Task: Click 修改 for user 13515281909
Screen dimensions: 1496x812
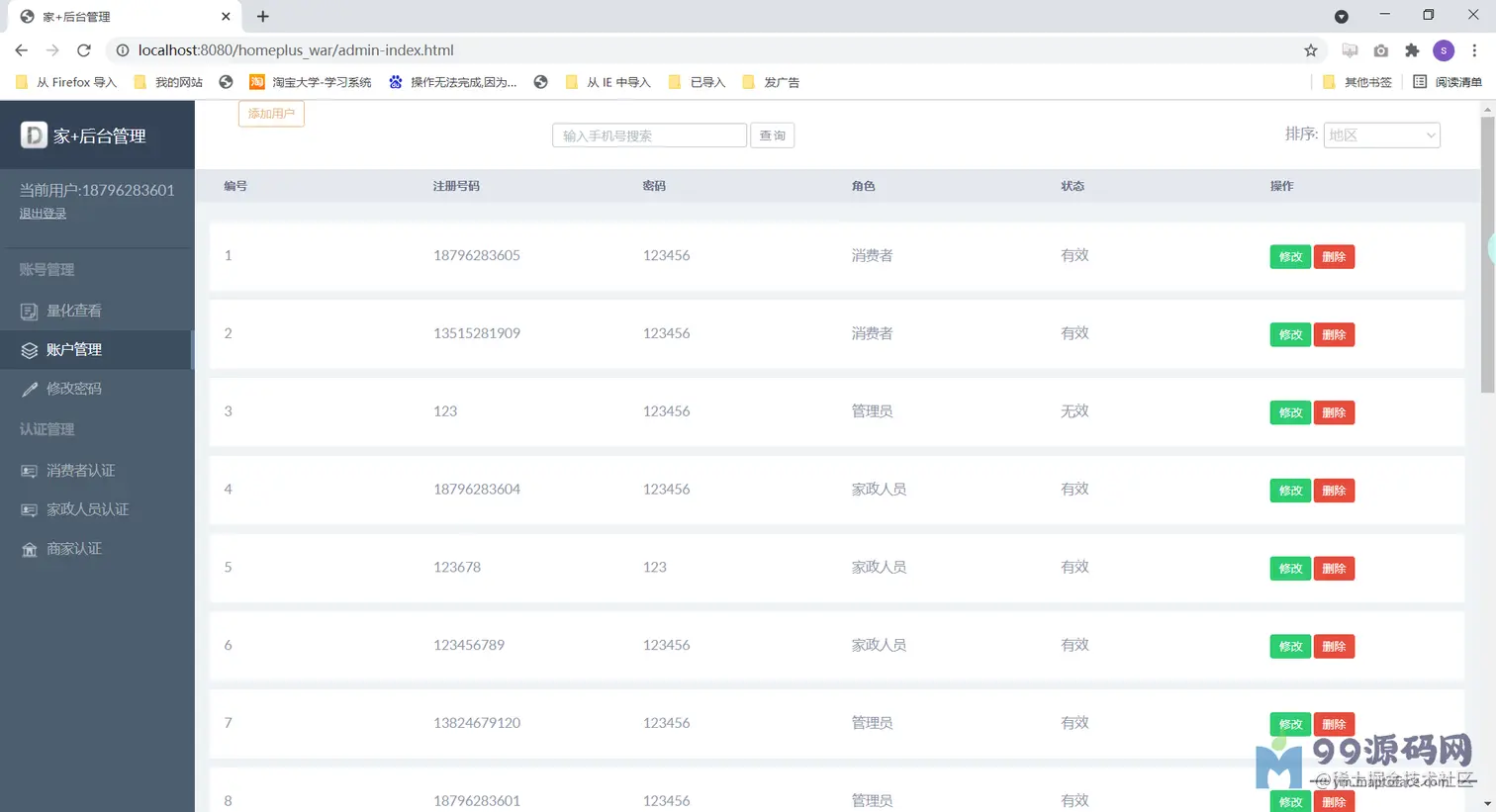Action: (1290, 335)
